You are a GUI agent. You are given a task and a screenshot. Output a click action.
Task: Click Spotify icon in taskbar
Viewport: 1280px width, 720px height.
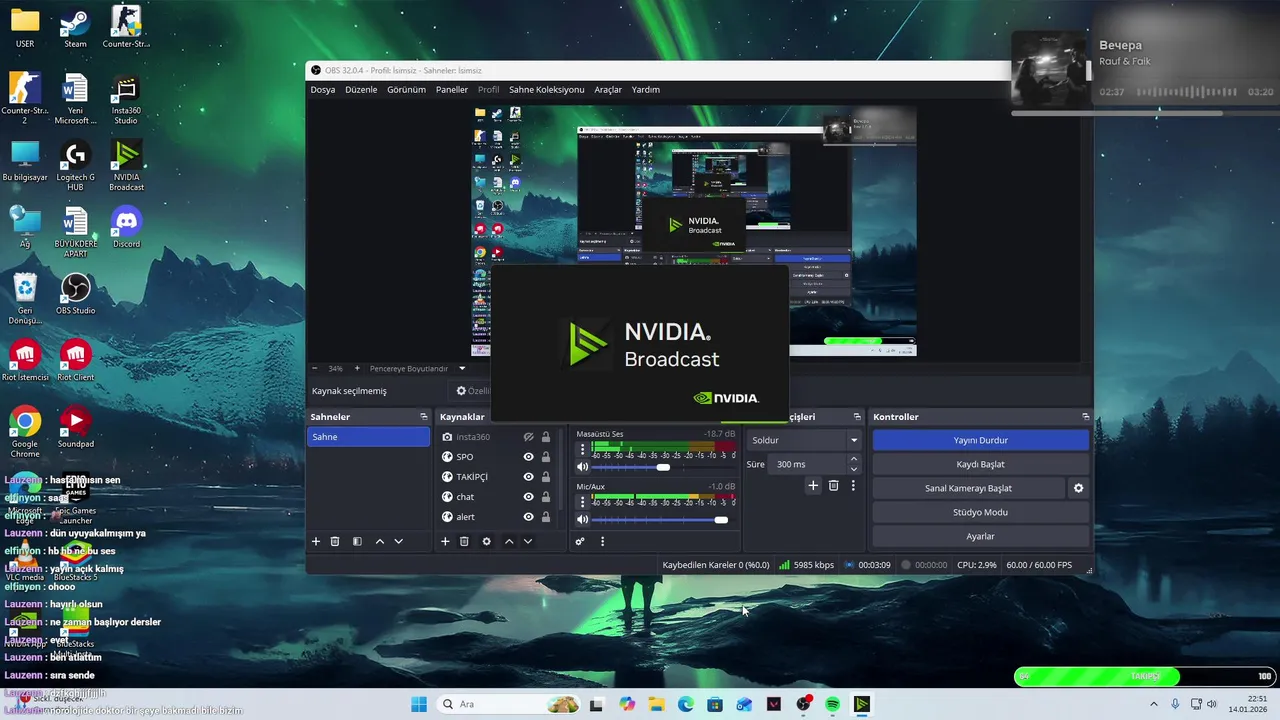click(x=832, y=704)
